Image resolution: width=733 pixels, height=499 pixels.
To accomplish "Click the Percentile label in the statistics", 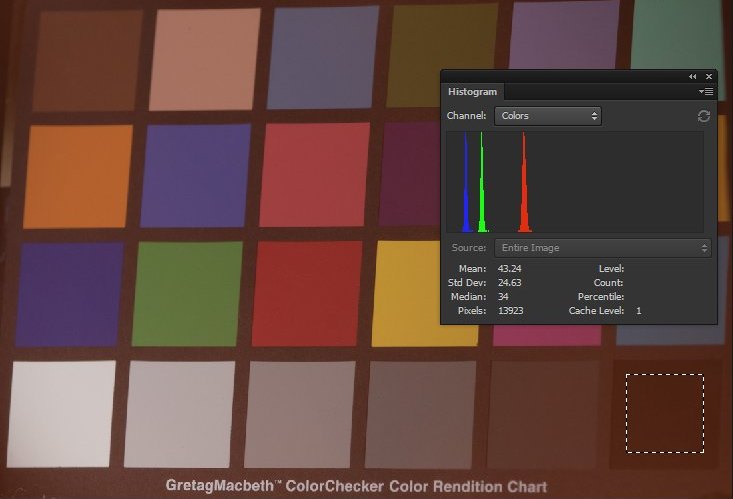I will [x=601, y=297].
